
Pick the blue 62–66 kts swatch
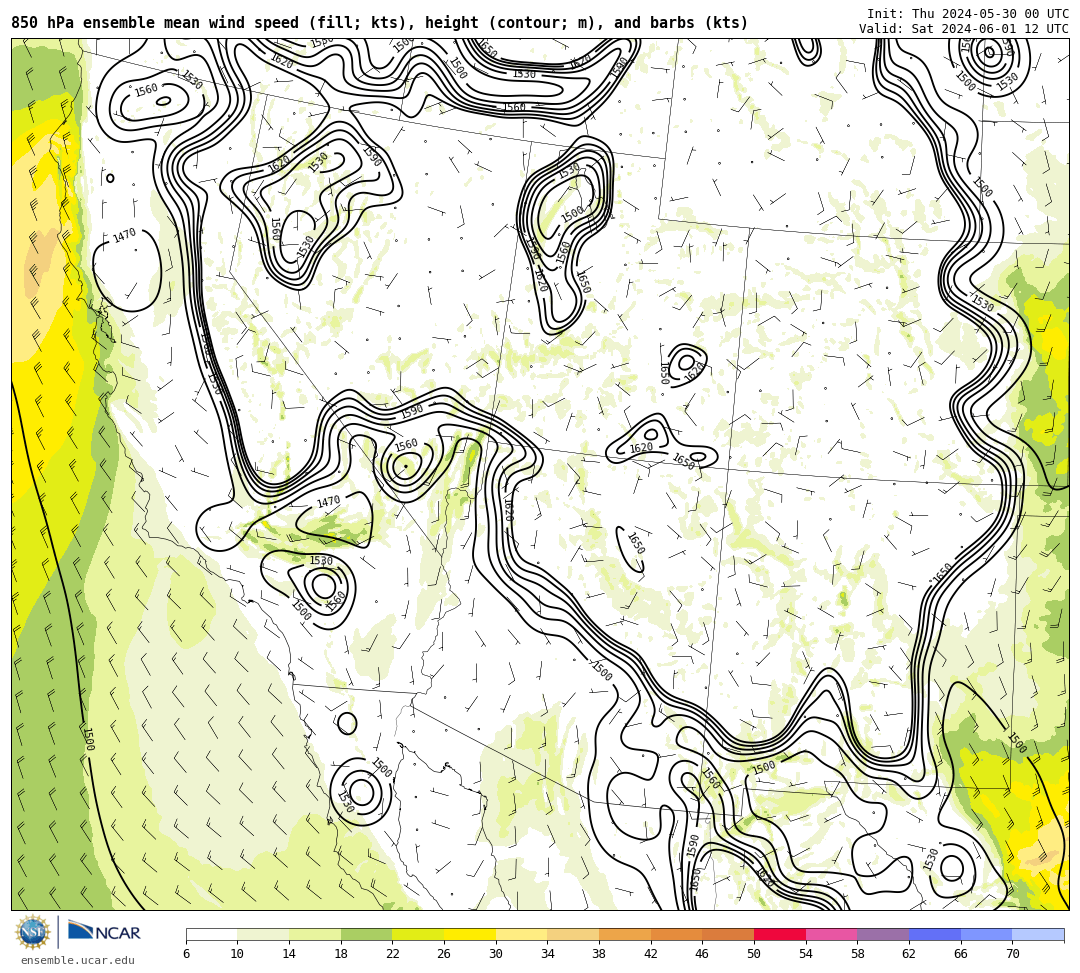[935, 934]
